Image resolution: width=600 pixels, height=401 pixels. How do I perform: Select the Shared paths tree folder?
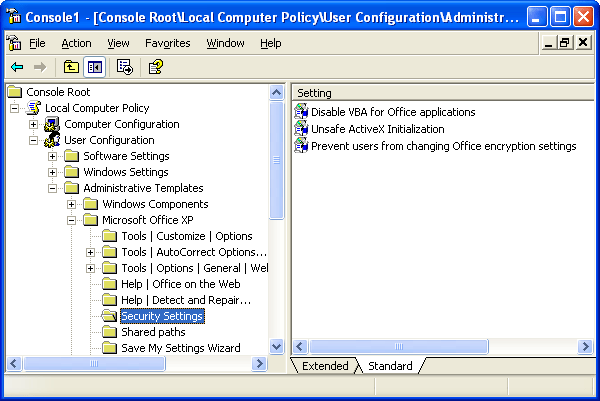[153, 332]
